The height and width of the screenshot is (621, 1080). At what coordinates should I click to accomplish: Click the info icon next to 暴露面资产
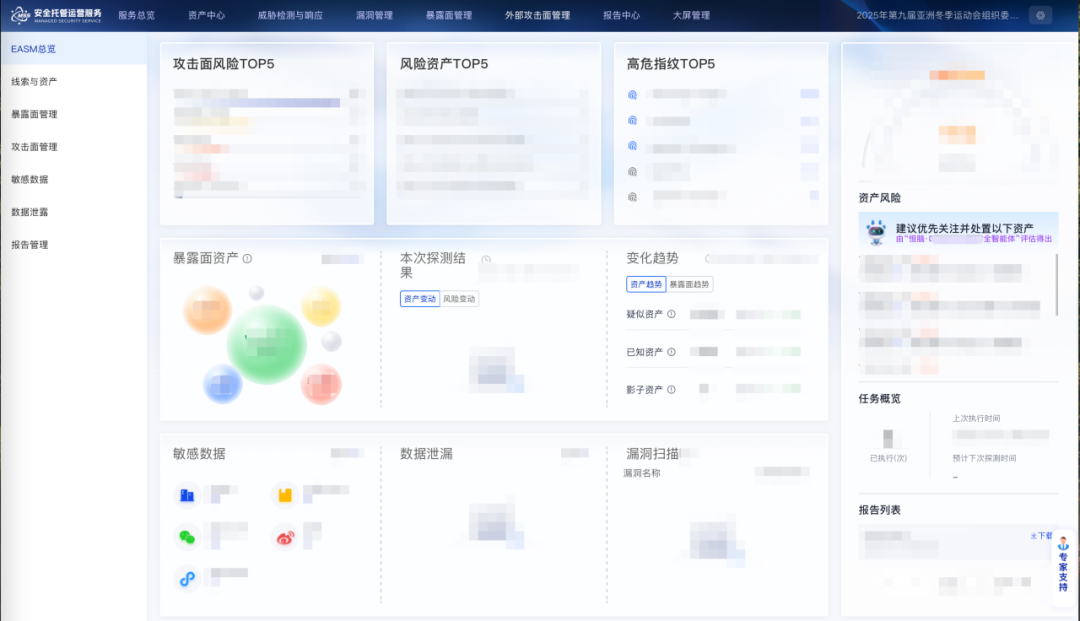(247, 259)
